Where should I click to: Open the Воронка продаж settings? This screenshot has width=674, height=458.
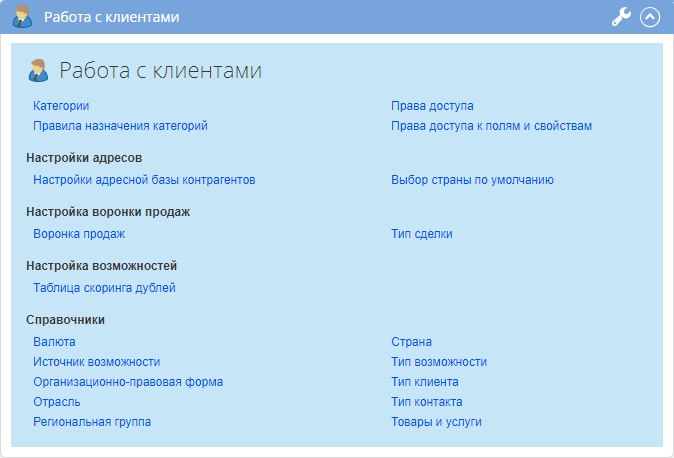pos(79,234)
